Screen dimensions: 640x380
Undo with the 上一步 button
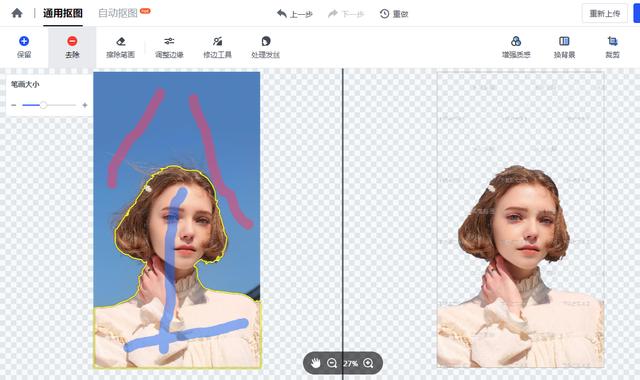294,14
